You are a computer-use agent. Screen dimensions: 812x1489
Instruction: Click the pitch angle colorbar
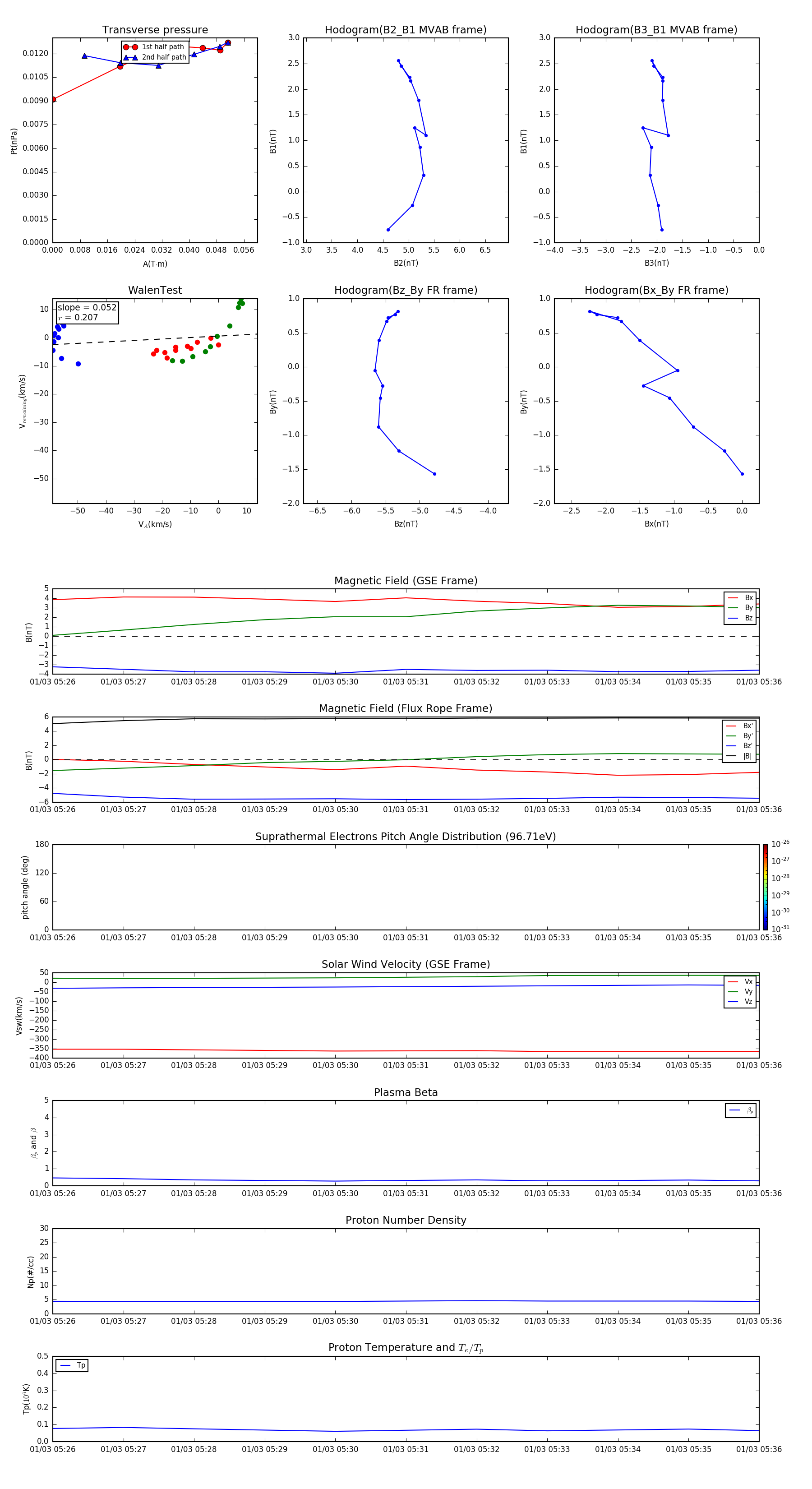click(765, 887)
